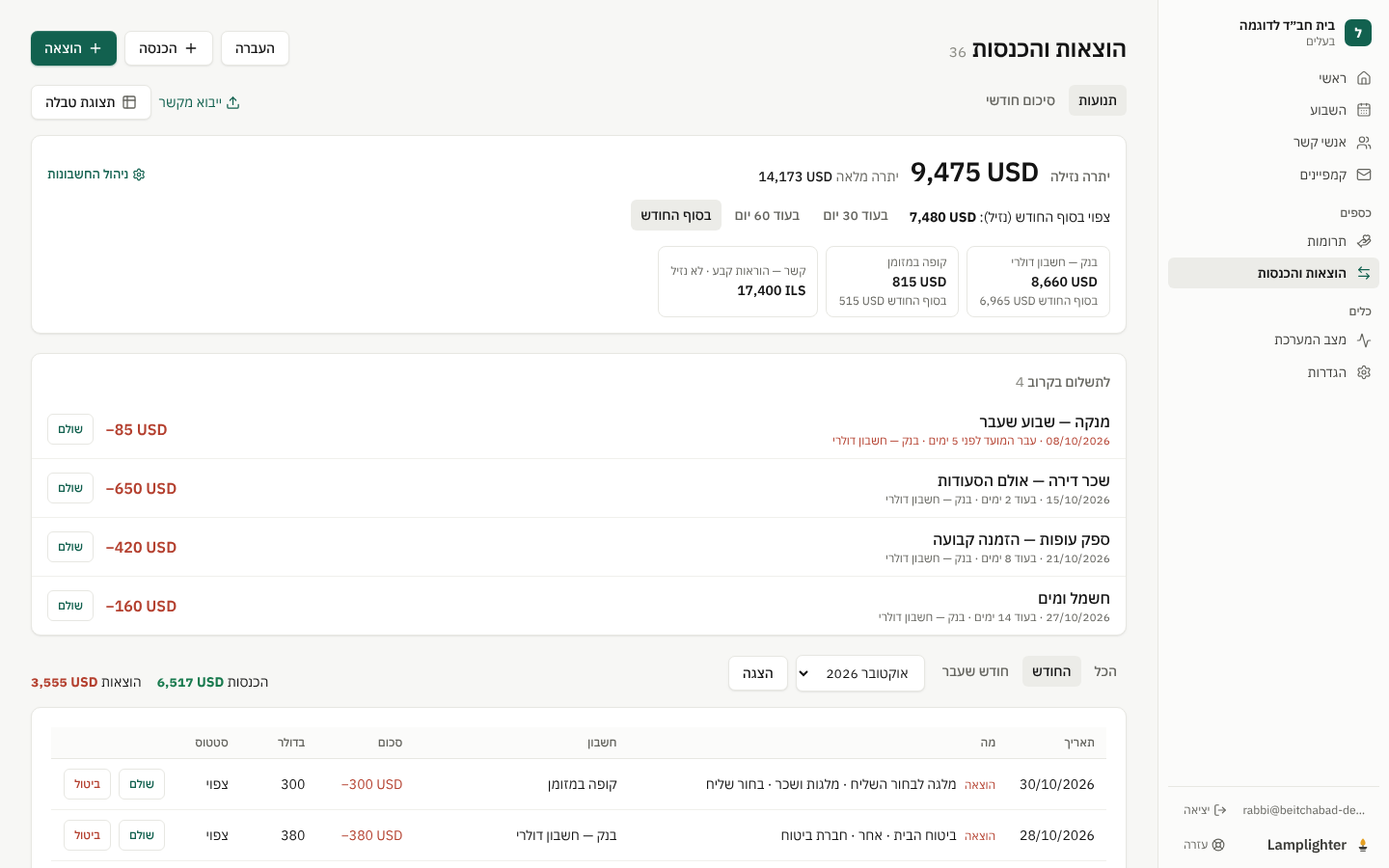Select the בעוד 30 יום forecast option
This screenshot has width=1389, height=868.
pyautogui.click(x=856, y=215)
